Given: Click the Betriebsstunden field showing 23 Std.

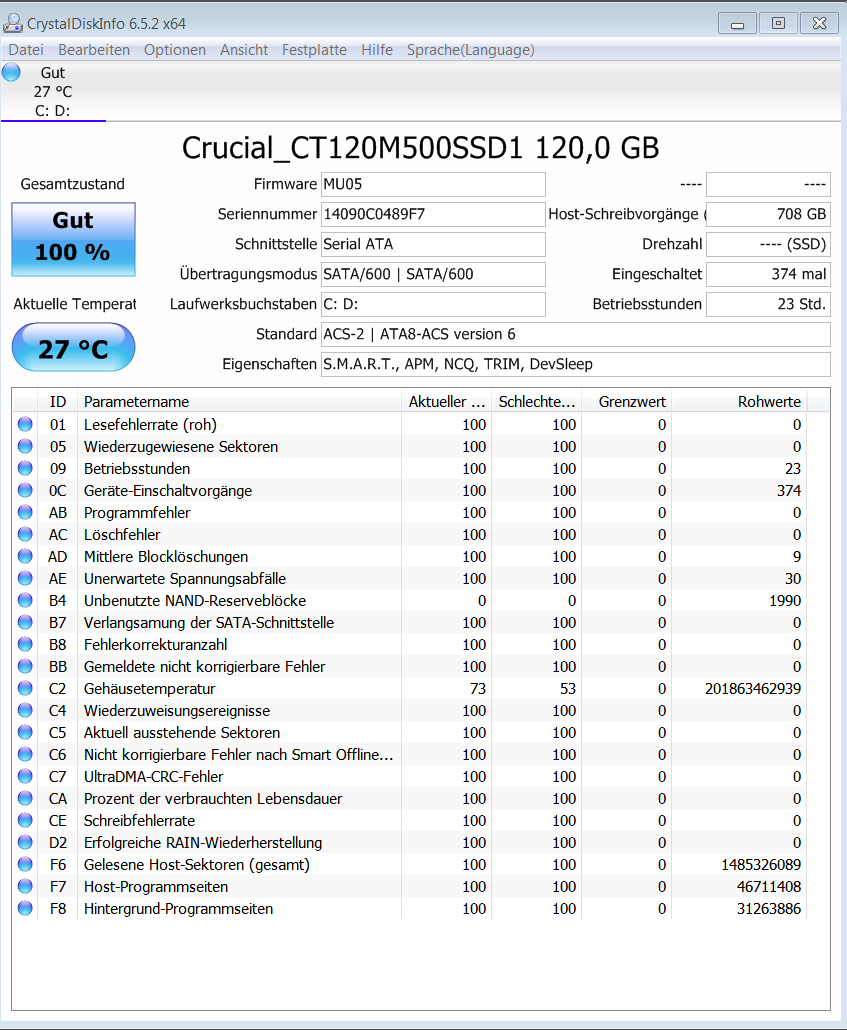Looking at the screenshot, I should (x=768, y=304).
